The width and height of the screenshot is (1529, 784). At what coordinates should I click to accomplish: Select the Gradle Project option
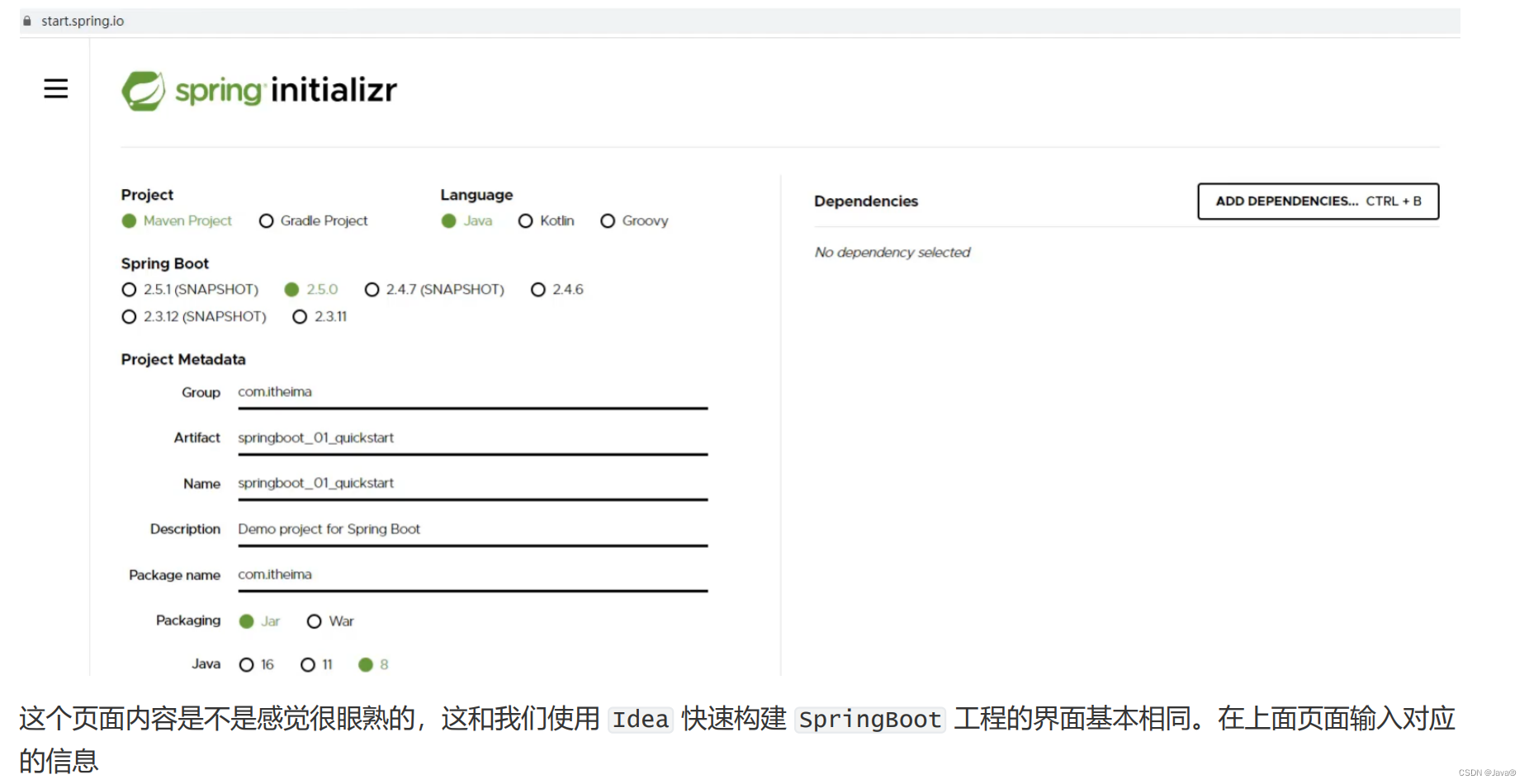pos(266,220)
